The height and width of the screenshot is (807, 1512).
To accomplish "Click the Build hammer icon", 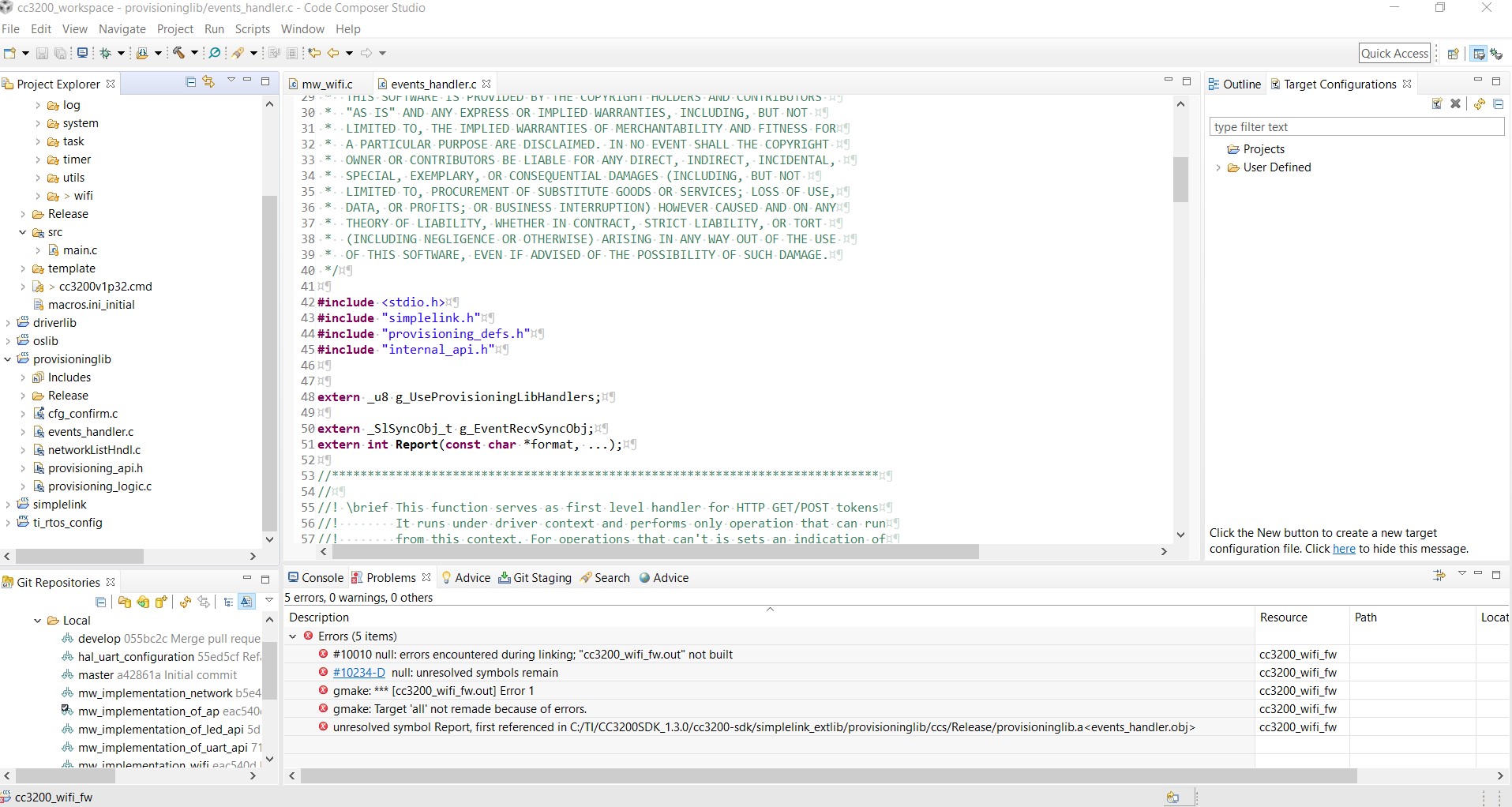I will coord(179,53).
